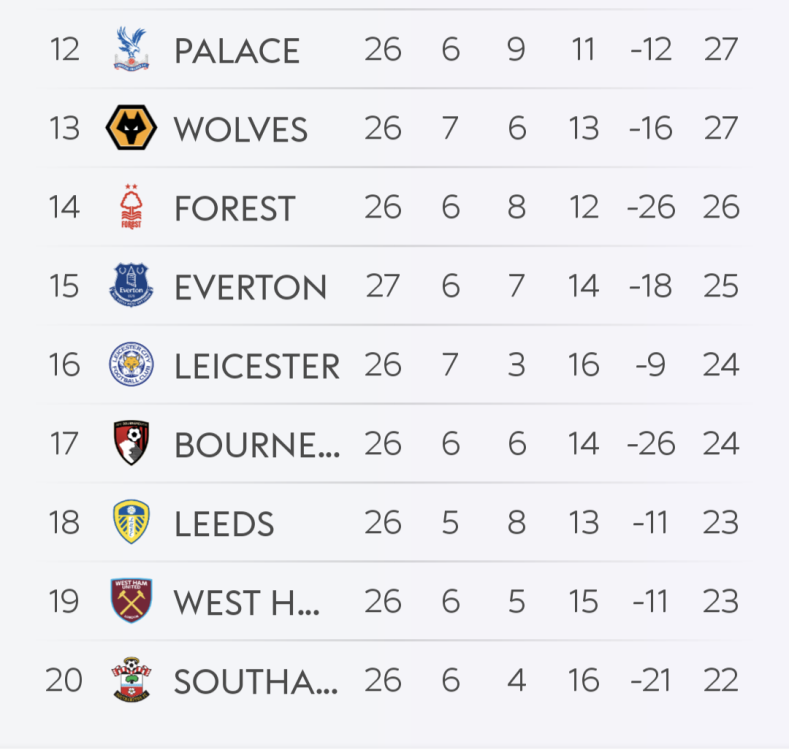Click Southampton's 22 points total

pyautogui.click(x=720, y=681)
